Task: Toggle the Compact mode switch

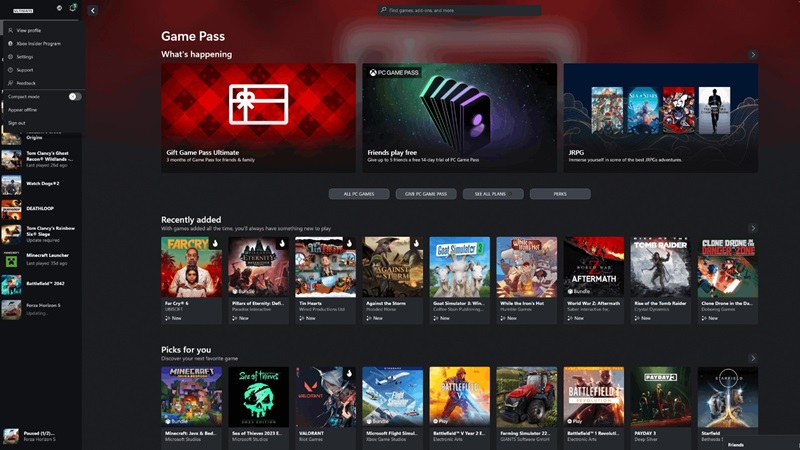Action: pos(75,96)
